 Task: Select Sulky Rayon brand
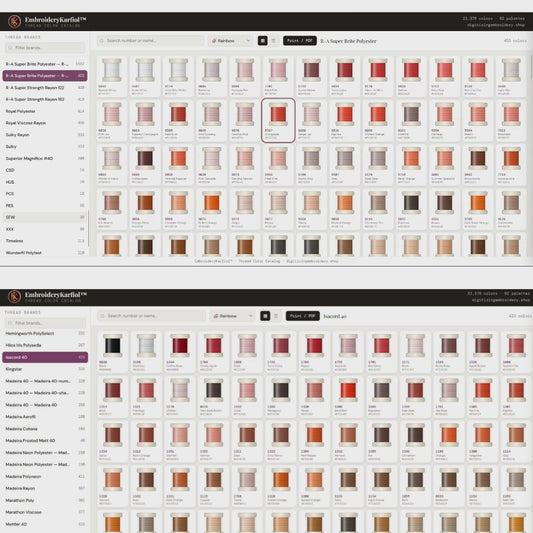coord(45,135)
